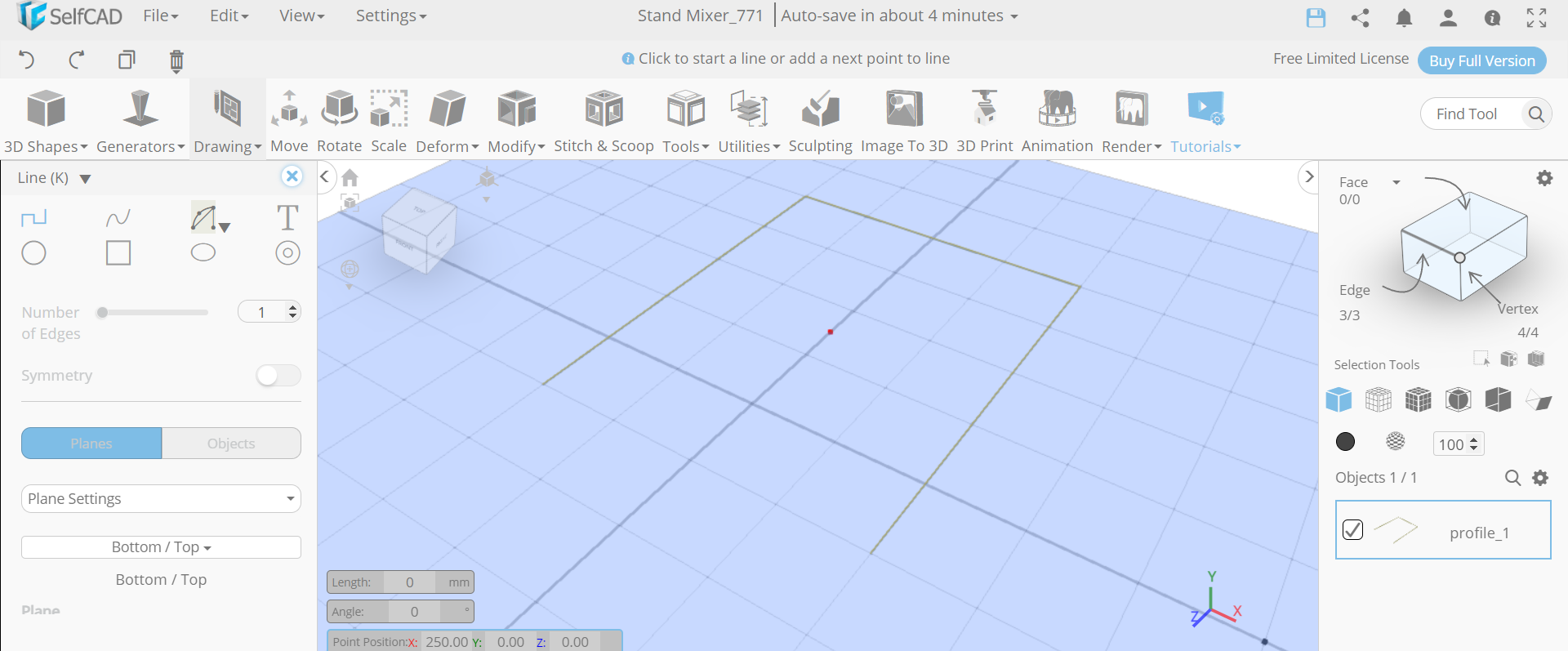Open the Settings menu
Image resolution: width=1568 pixels, height=651 pixels.
(390, 16)
